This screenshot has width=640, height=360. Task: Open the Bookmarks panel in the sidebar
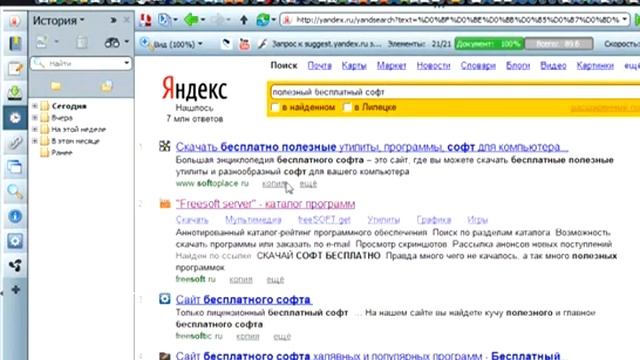pyautogui.click(x=15, y=43)
